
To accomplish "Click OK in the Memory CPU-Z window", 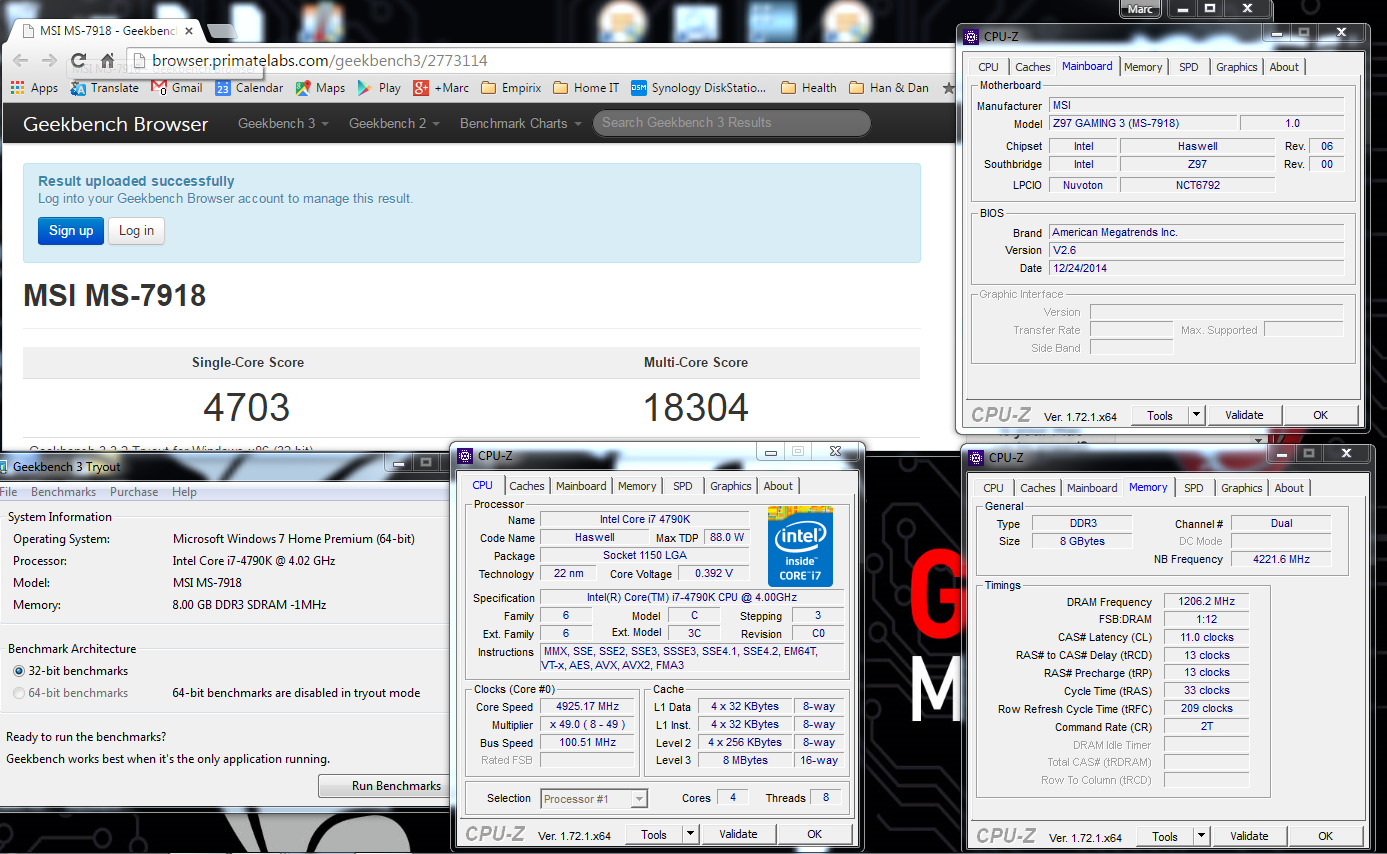I will click(x=1325, y=836).
